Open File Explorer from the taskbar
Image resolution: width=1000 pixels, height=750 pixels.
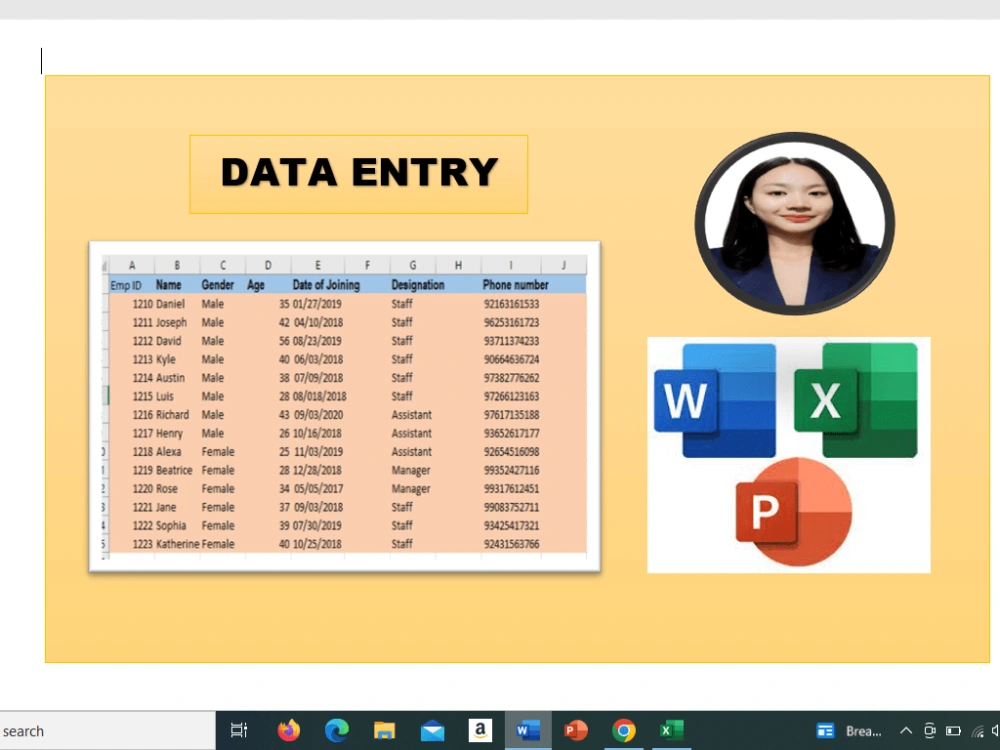[385, 730]
